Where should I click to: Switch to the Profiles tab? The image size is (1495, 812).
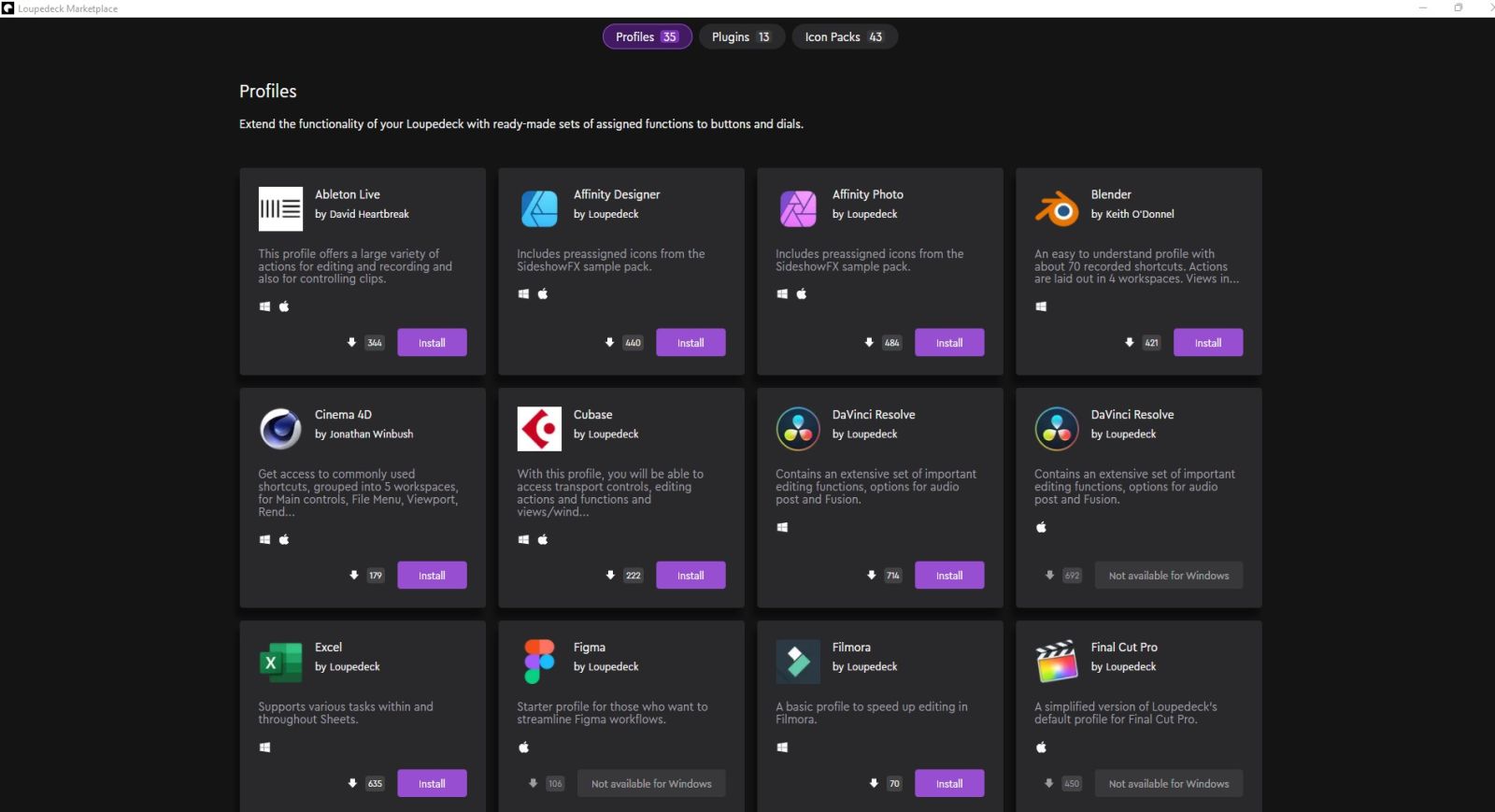tap(647, 36)
